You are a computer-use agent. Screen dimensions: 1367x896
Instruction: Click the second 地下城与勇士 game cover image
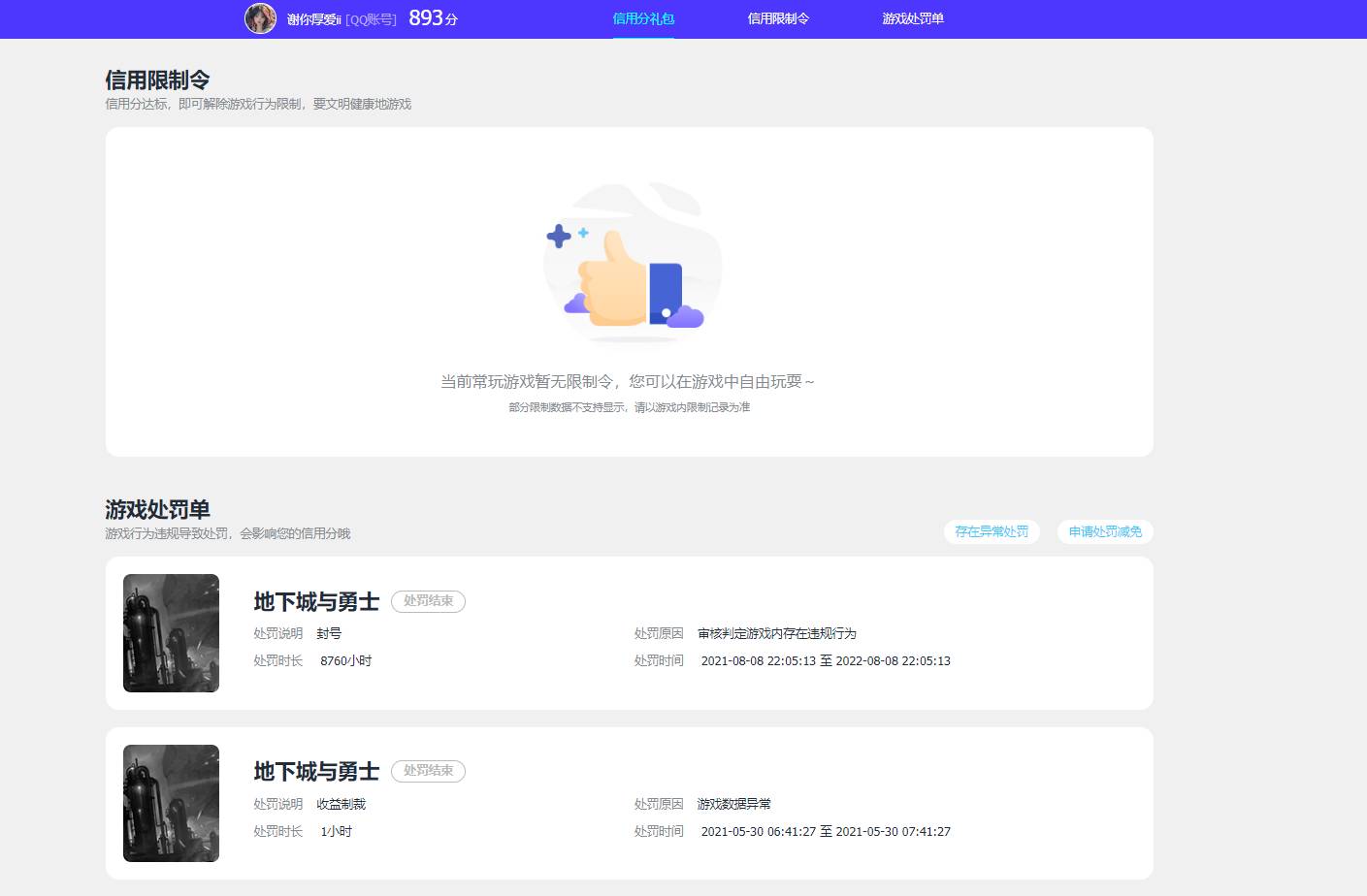click(171, 803)
